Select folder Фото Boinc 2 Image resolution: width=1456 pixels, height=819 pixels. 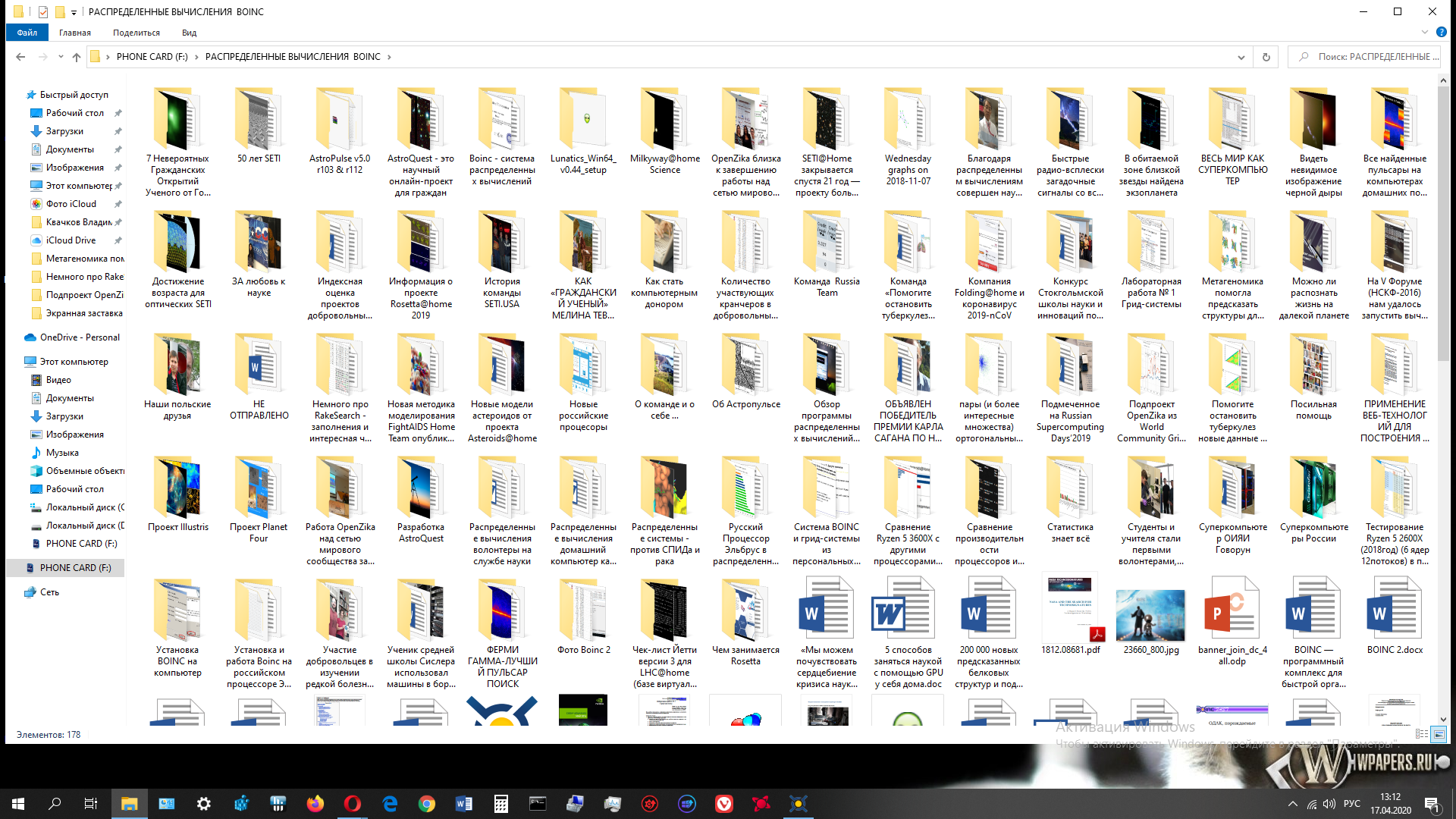point(583,617)
